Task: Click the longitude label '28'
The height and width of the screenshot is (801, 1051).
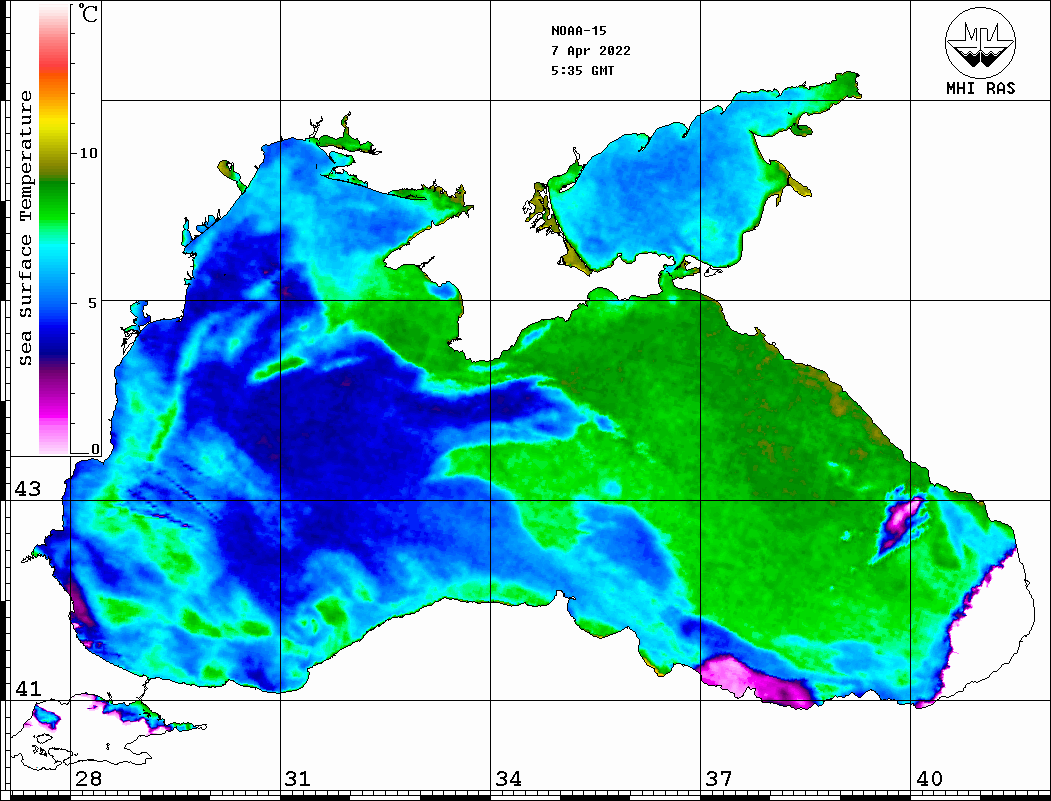Action: point(88,779)
